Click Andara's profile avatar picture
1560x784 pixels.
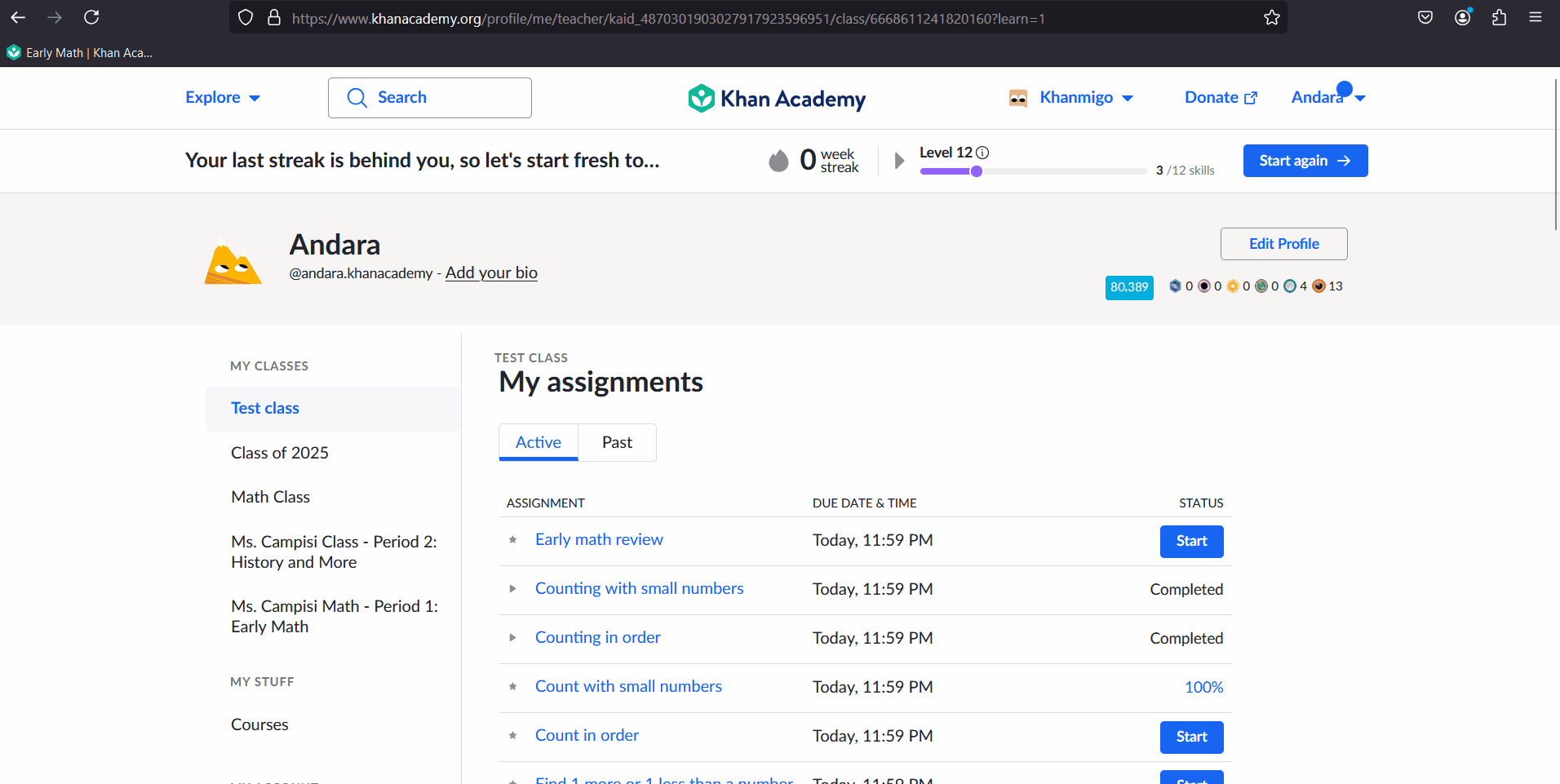(233, 262)
